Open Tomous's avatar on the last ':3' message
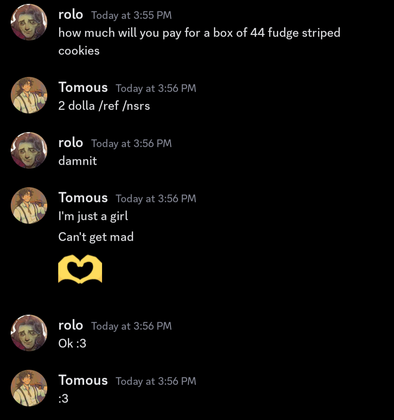The image size is (394, 420). tap(29, 388)
